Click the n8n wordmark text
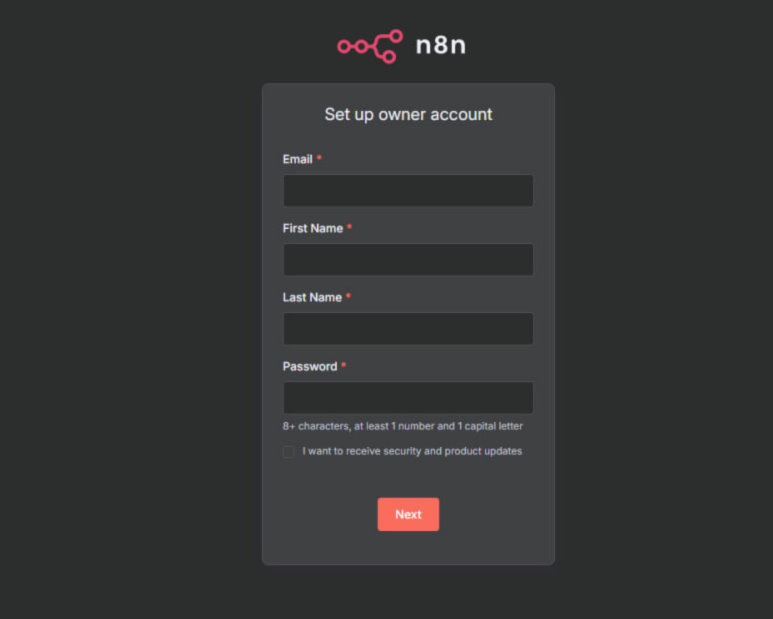773x619 pixels. pos(441,46)
